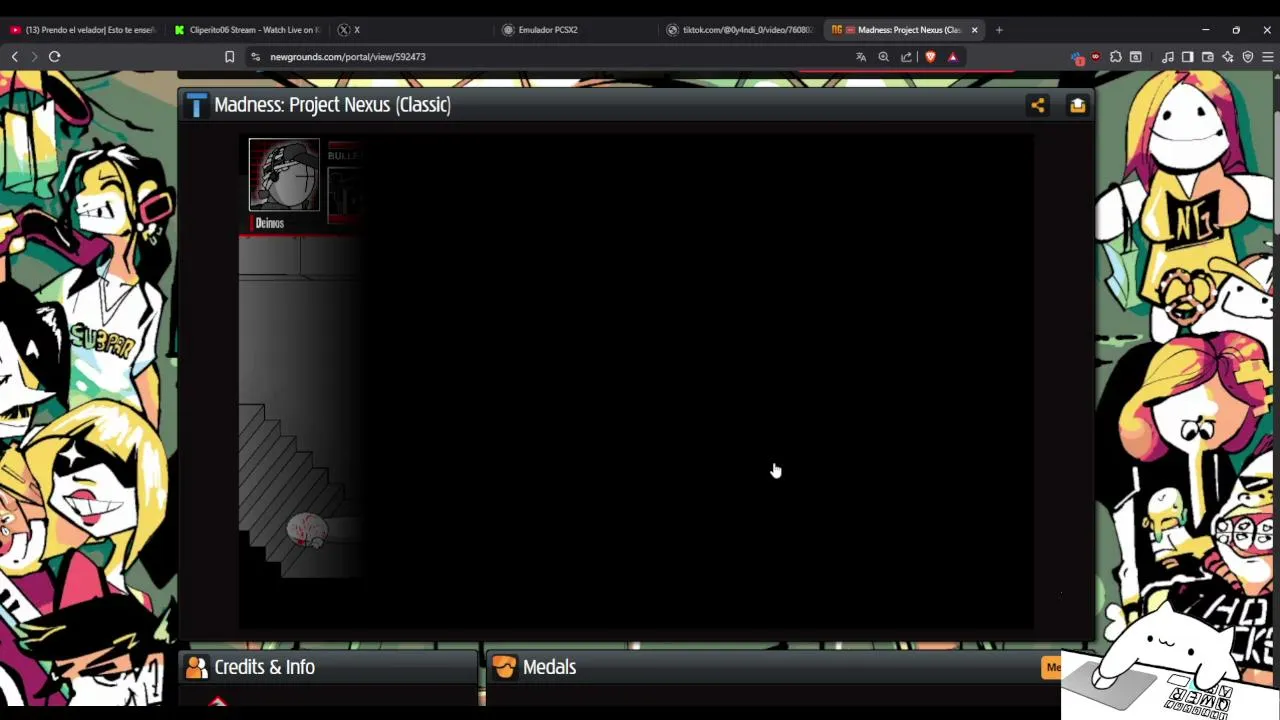This screenshot has height=720, width=1280.
Task: Minimize the browser window
Action: 1205,30
